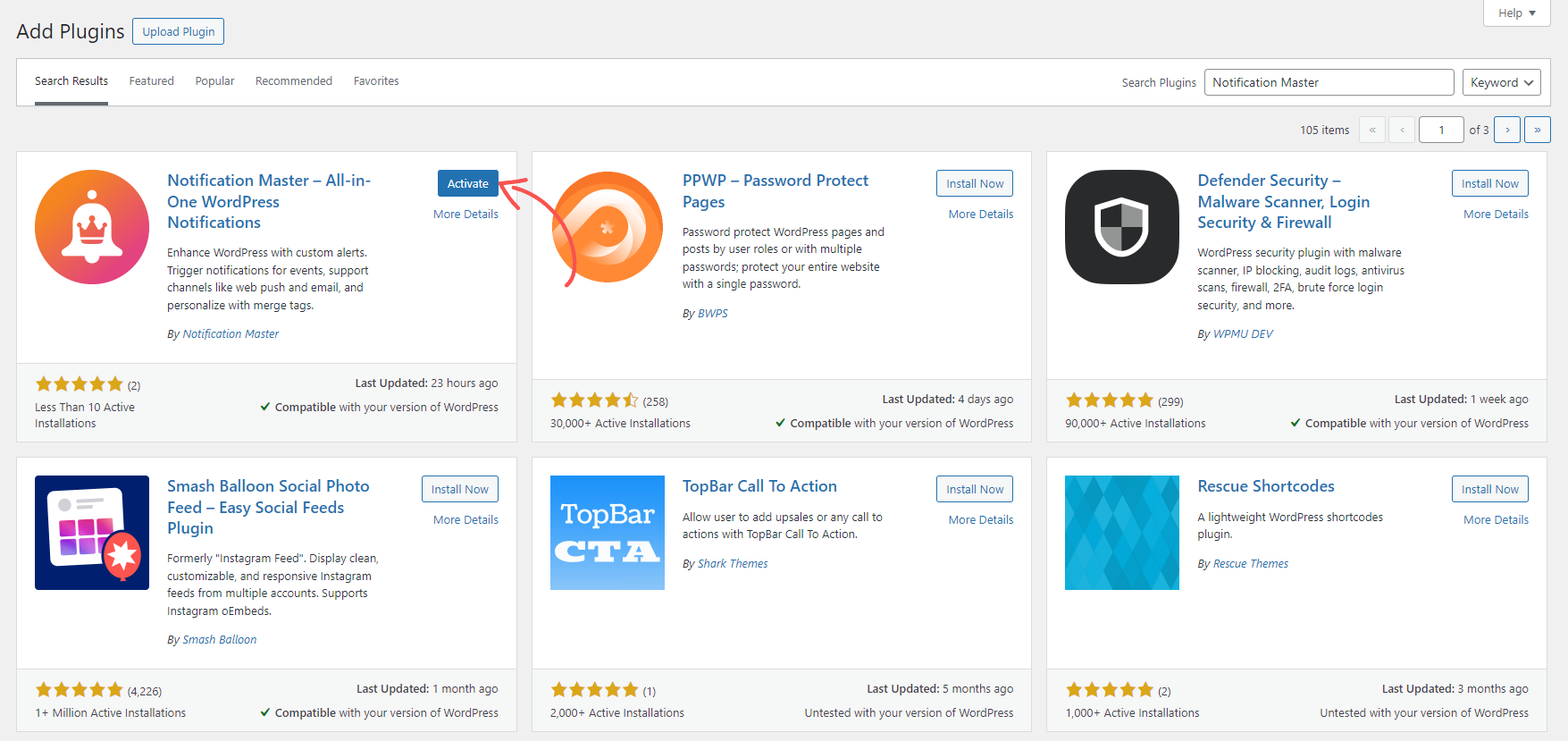View More Details for Smash Balloon

tap(465, 519)
